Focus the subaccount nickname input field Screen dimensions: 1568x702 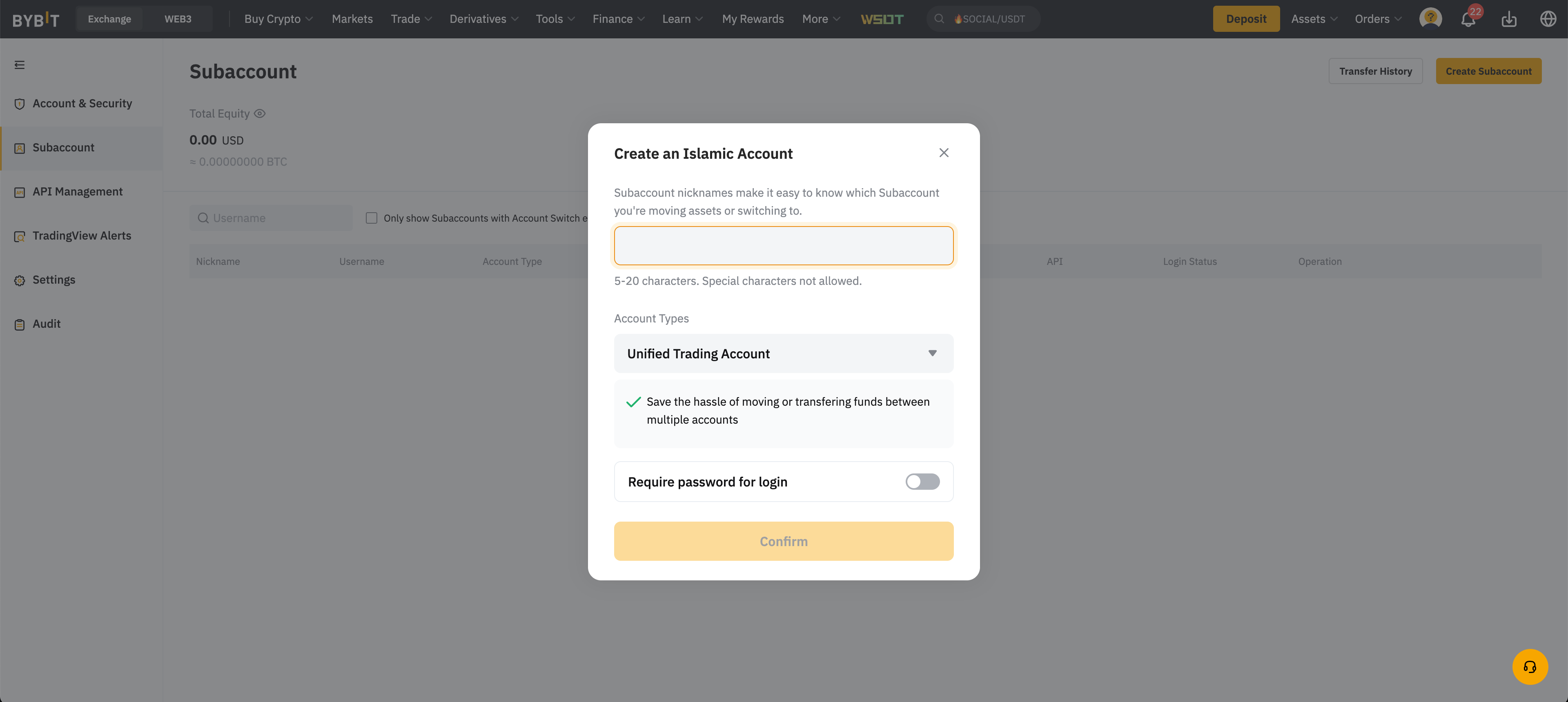point(784,246)
